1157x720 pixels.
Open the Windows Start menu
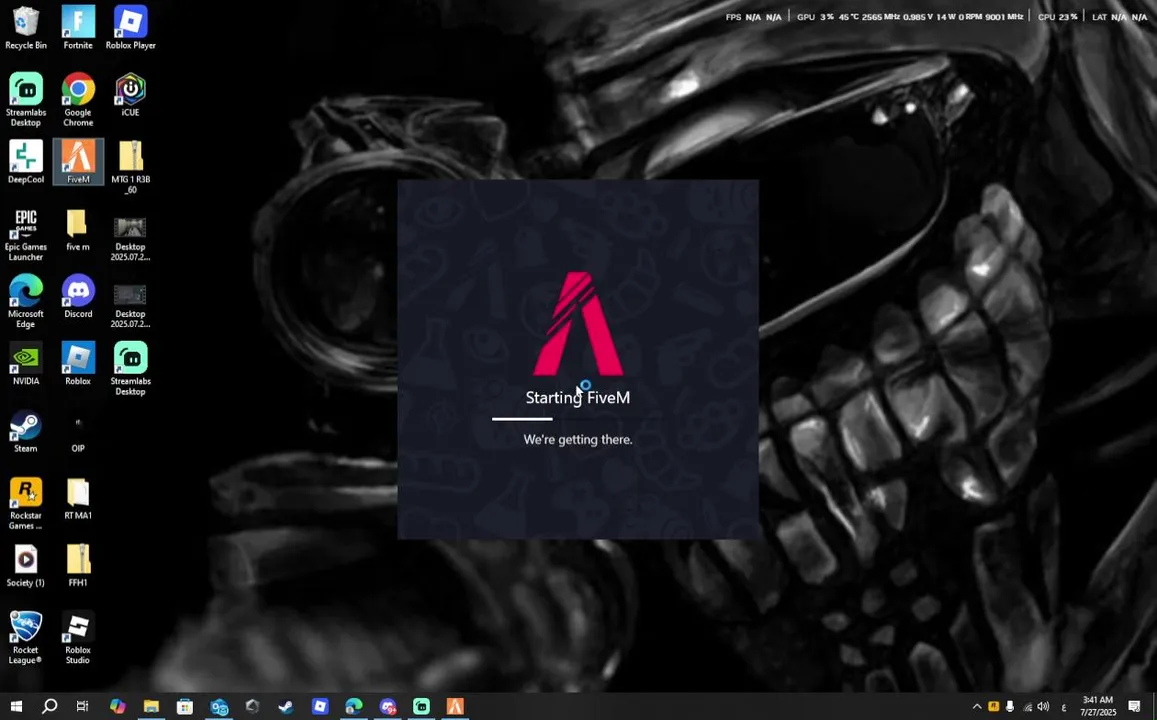[x=15, y=706]
